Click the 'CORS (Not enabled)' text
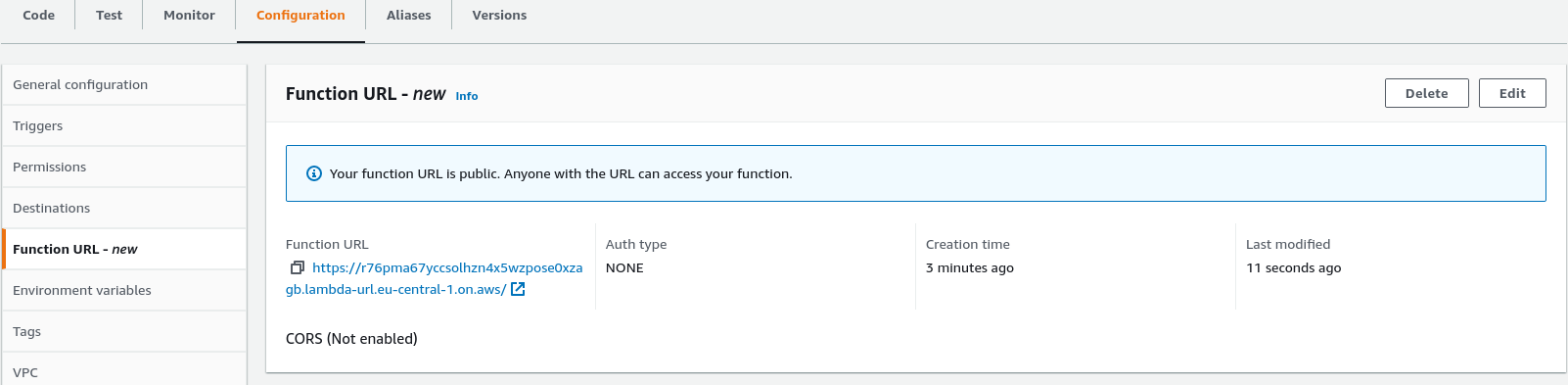Screen dimensions: 1568x385 click(x=351, y=338)
